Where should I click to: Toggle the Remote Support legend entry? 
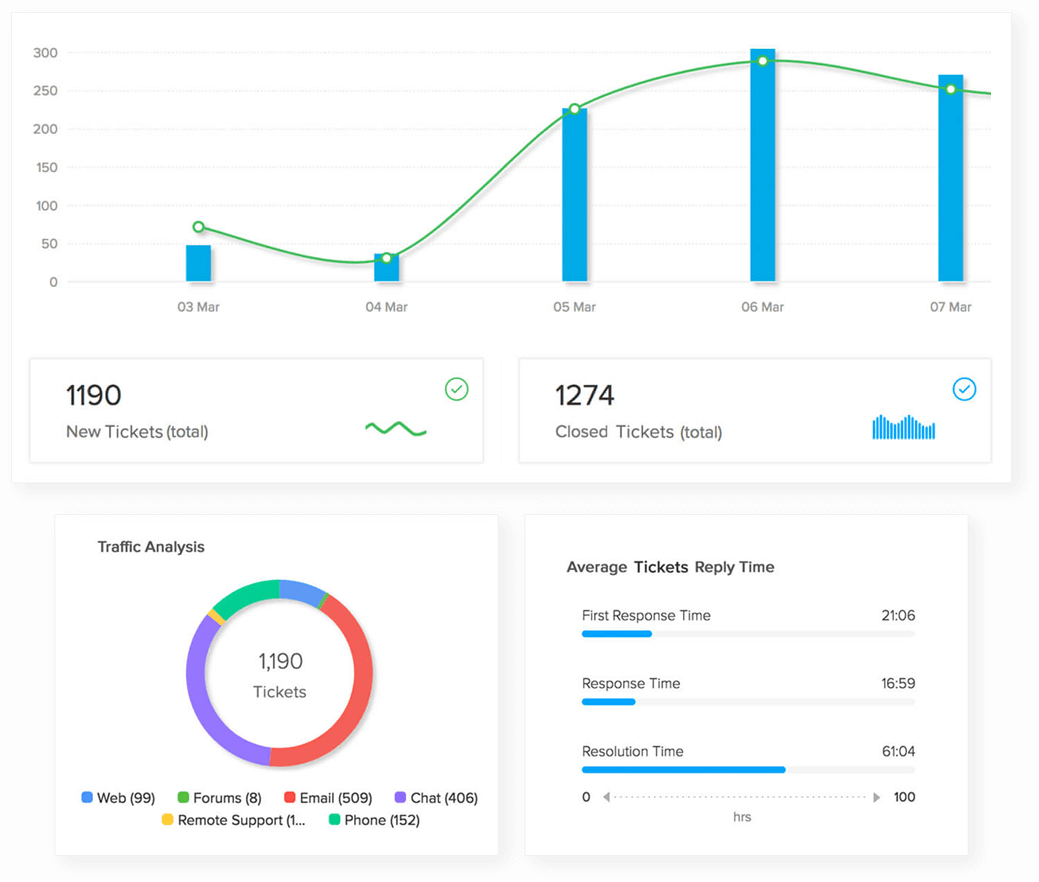[234, 820]
